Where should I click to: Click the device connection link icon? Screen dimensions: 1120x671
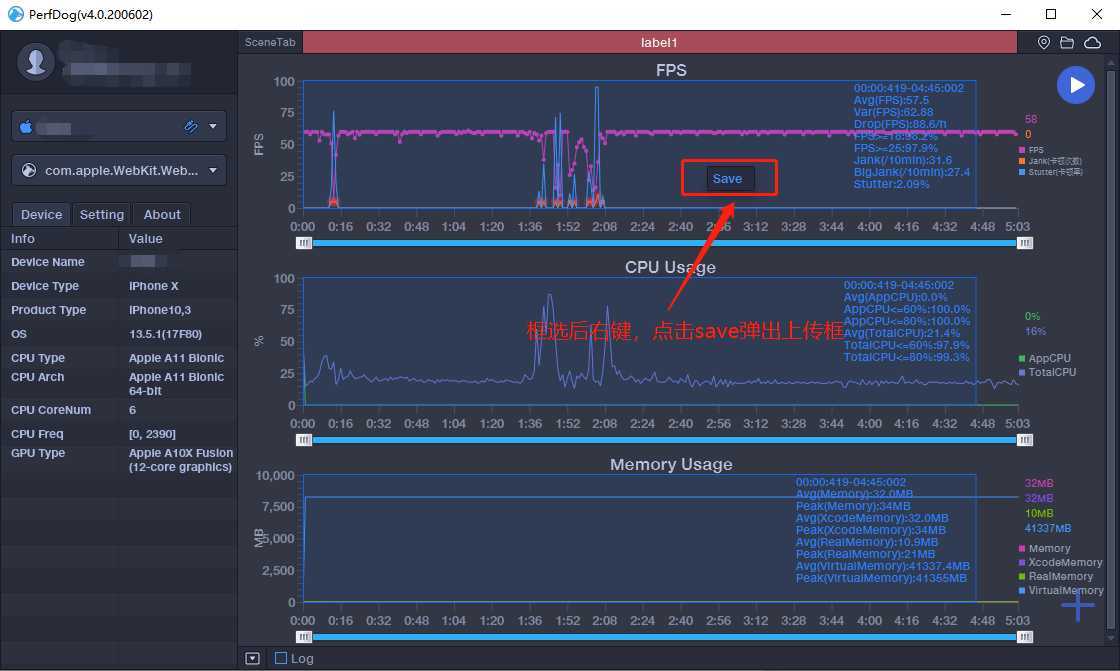[191, 126]
